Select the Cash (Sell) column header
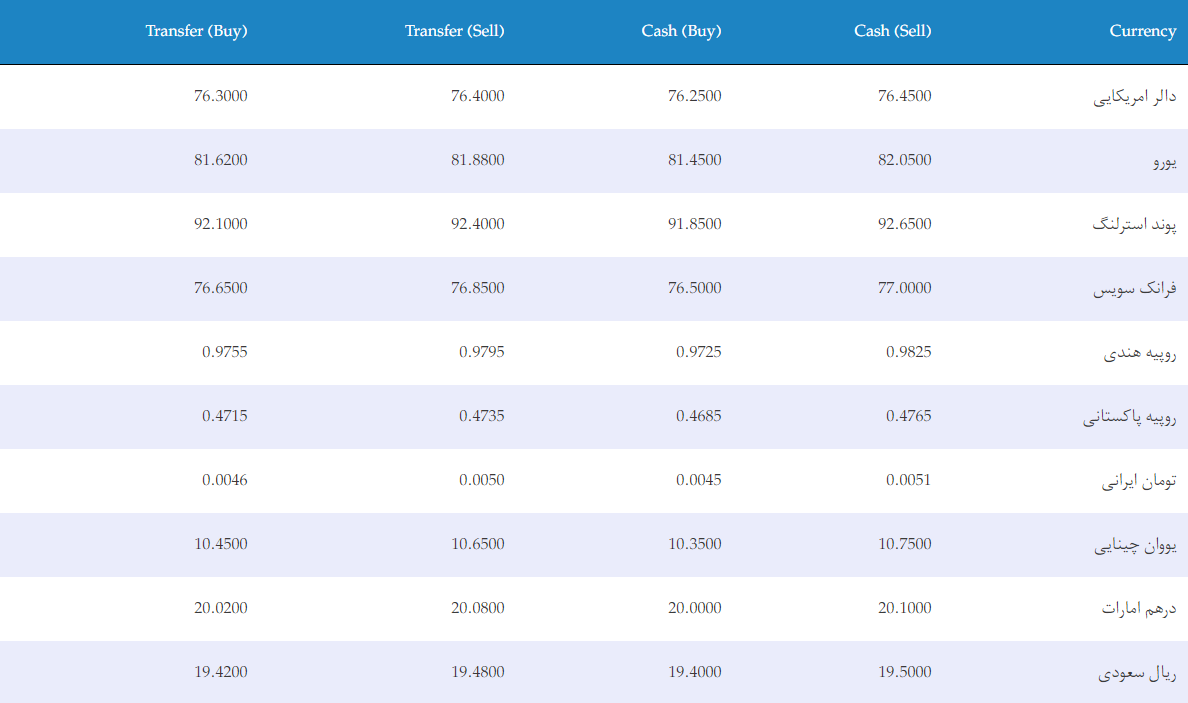 click(893, 31)
